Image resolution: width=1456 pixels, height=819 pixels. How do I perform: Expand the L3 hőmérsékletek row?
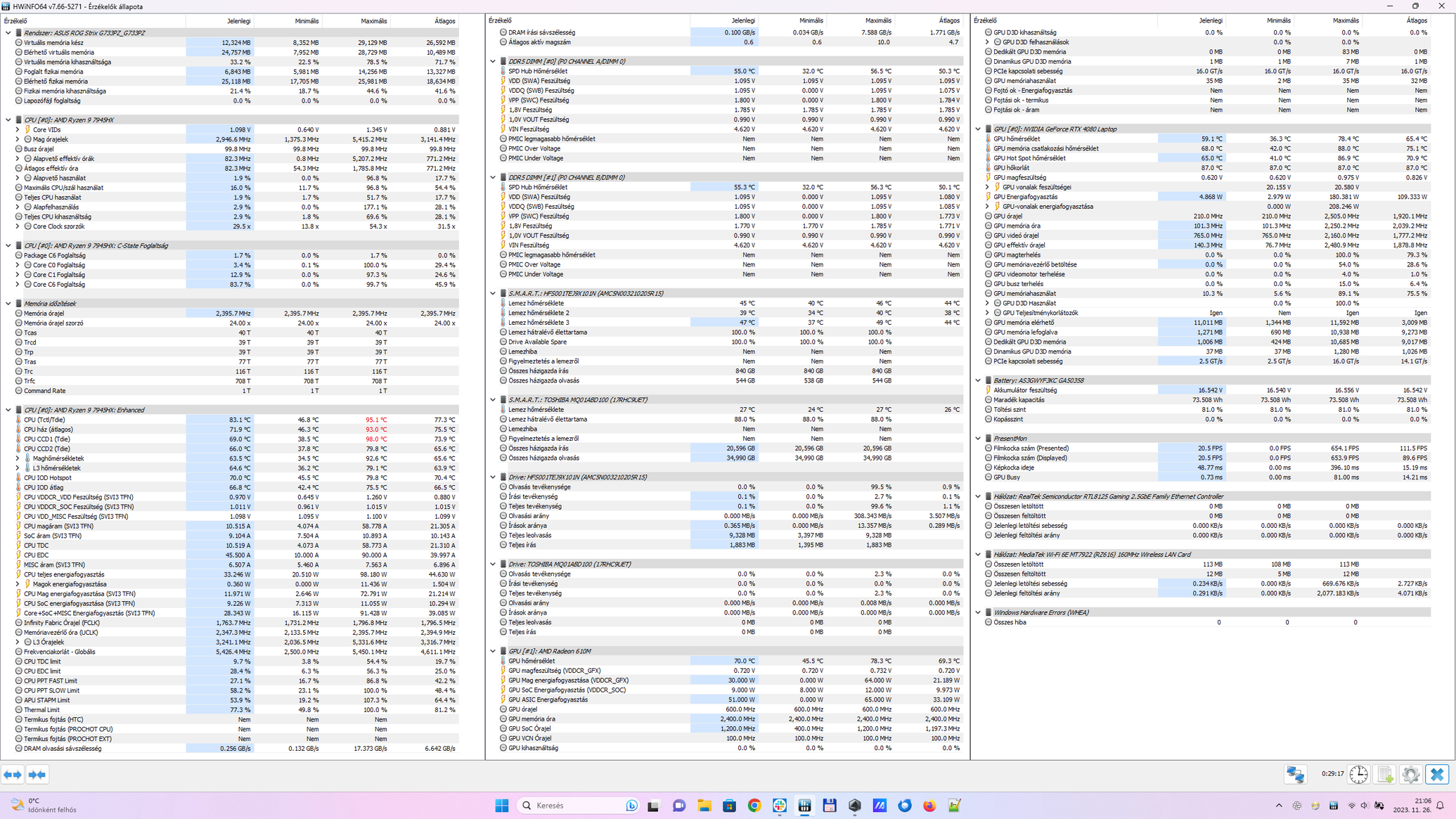pyautogui.click(x=18, y=468)
